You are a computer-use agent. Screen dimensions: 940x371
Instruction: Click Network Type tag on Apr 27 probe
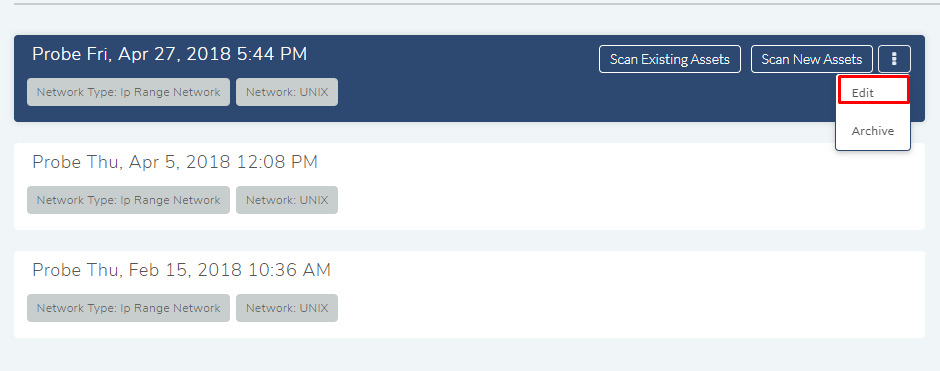(x=128, y=92)
